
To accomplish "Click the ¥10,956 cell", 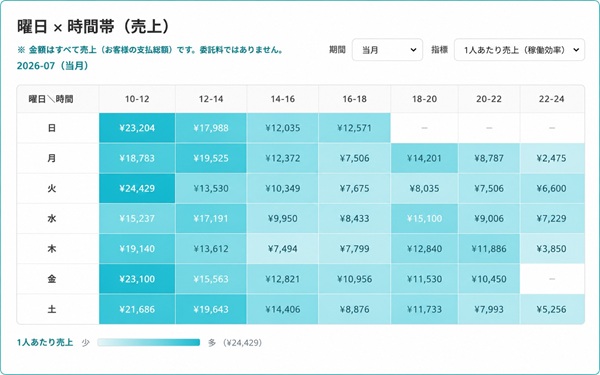I will click(x=354, y=279).
